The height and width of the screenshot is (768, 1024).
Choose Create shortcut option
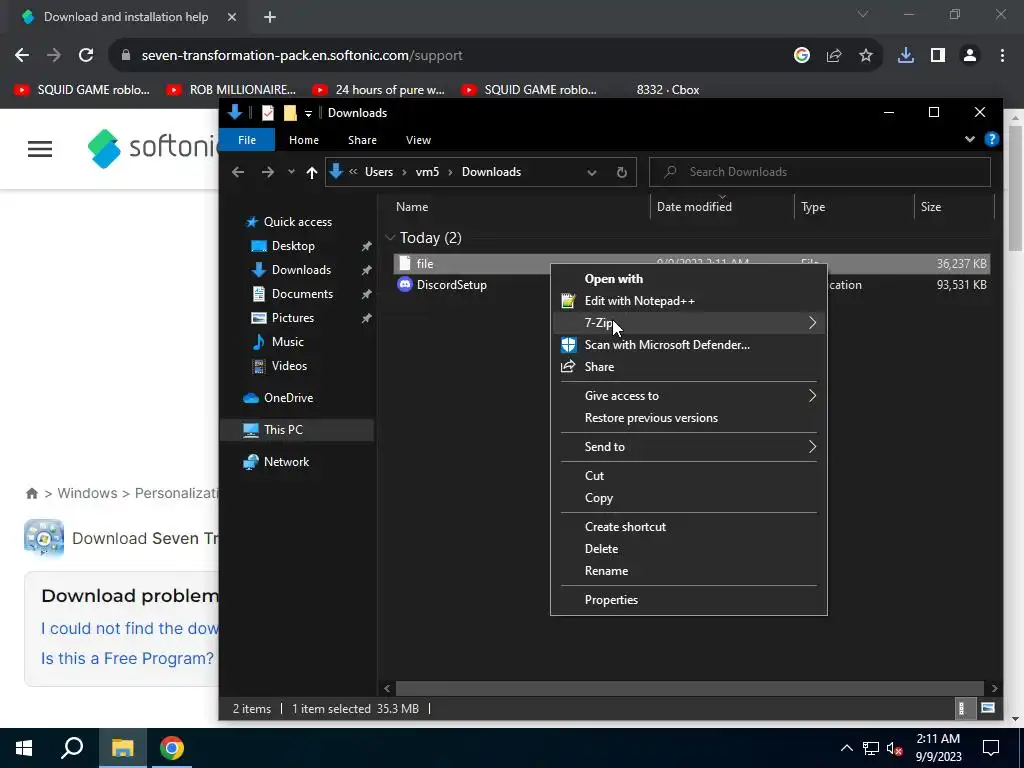coord(689,526)
